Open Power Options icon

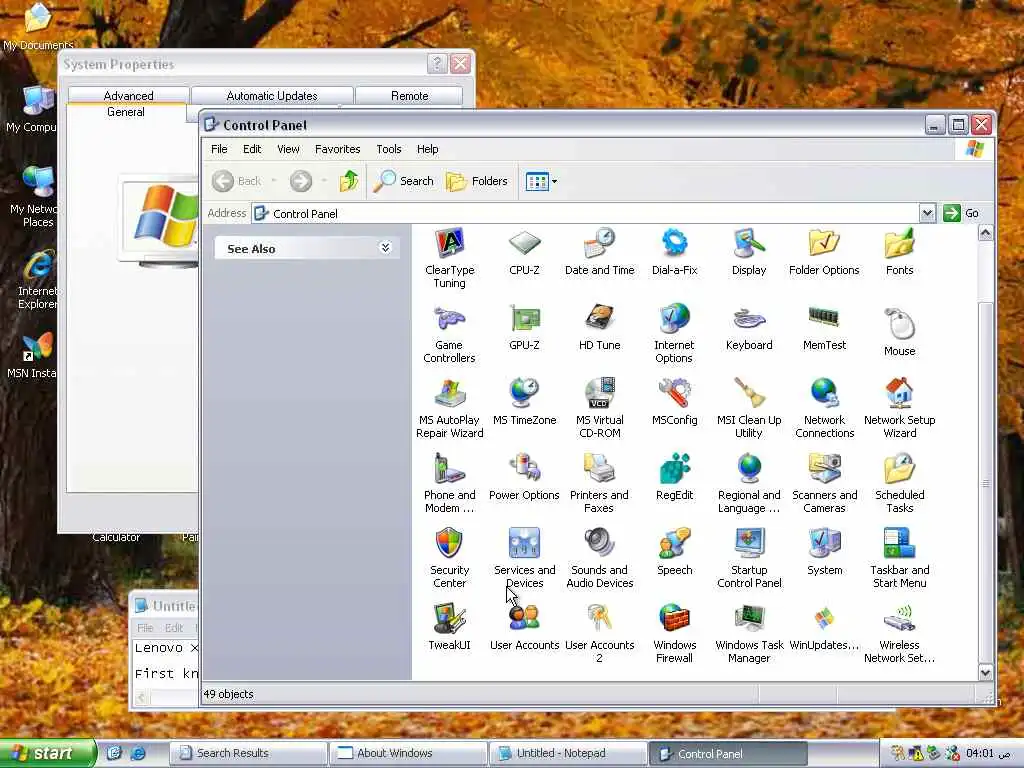click(x=524, y=477)
